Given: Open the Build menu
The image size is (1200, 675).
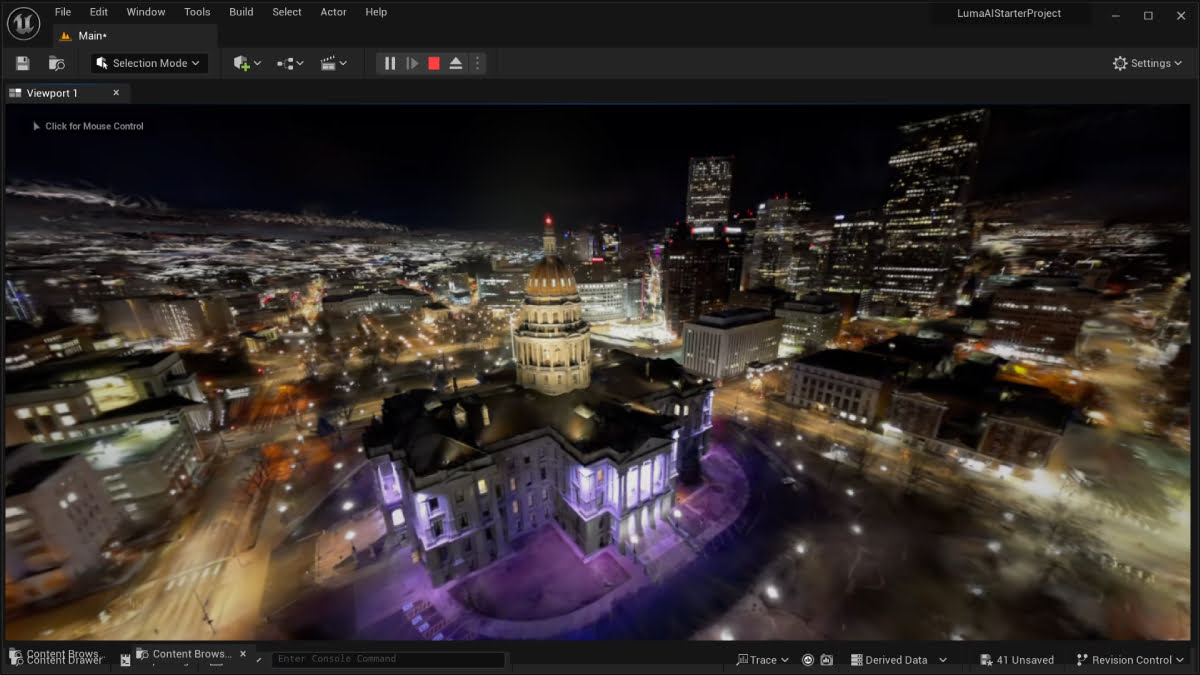Looking at the screenshot, I should tap(241, 12).
